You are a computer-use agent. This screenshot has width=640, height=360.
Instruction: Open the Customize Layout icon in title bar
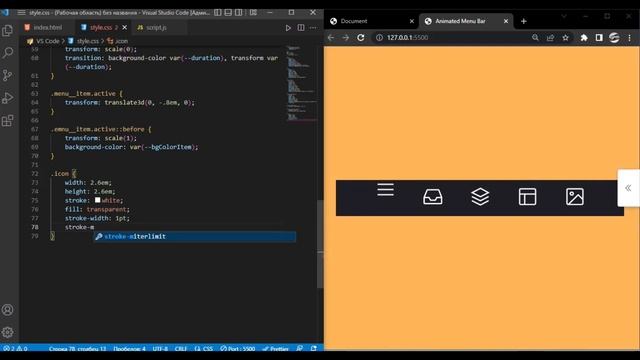pos(253,13)
